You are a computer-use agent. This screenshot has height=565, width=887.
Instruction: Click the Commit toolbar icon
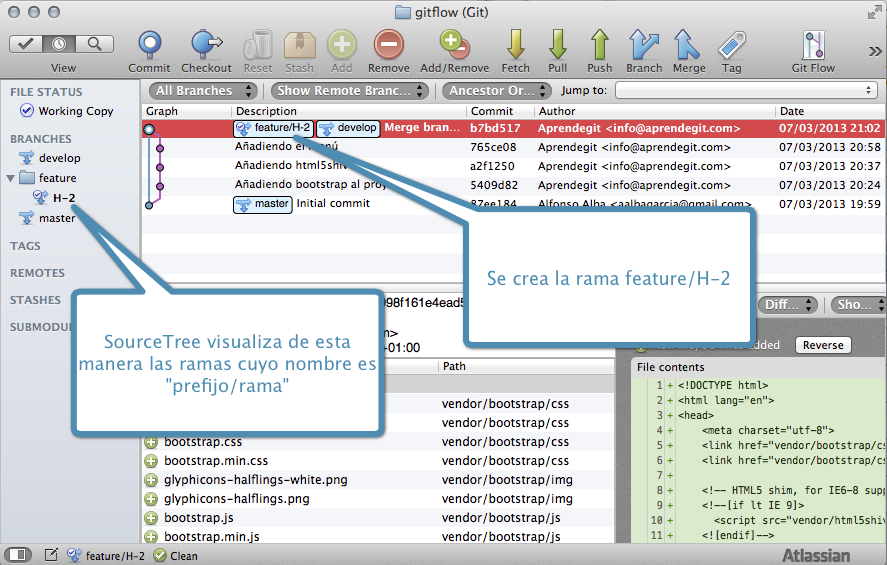coord(149,45)
